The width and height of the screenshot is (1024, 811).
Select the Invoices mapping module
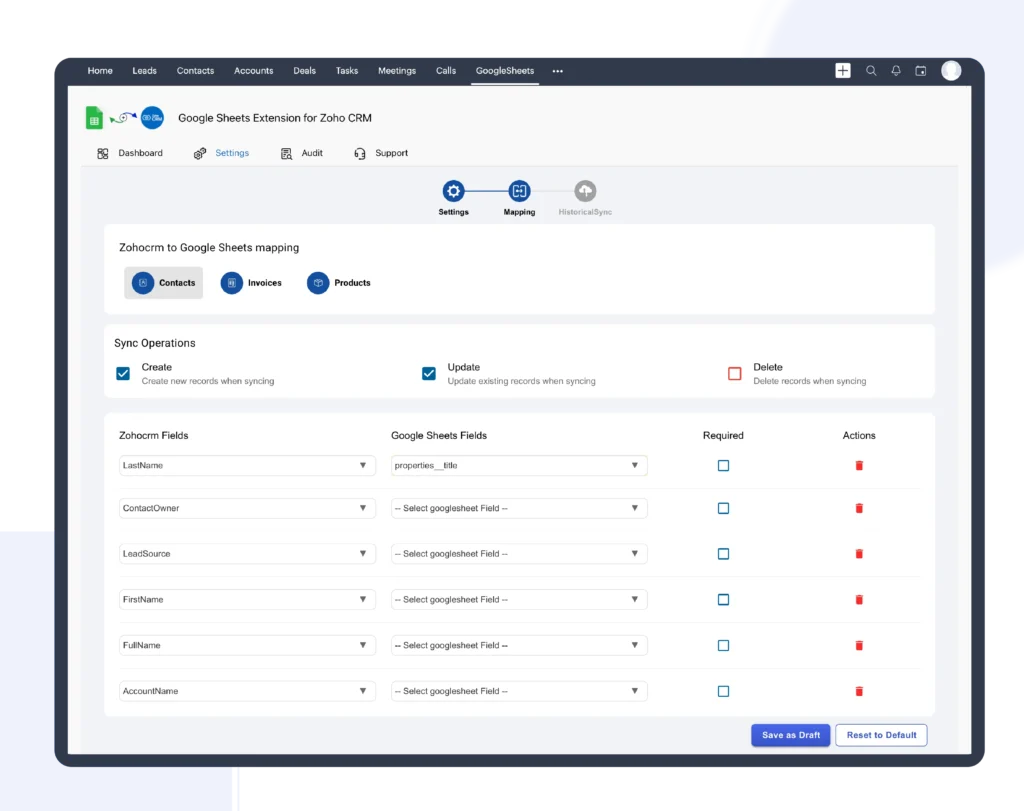[x=251, y=283]
